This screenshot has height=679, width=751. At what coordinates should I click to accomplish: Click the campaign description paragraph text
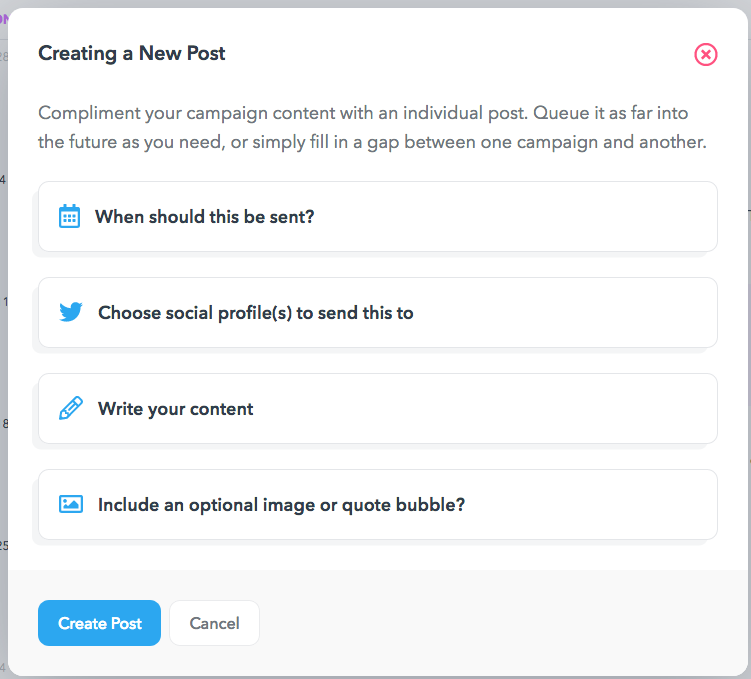click(x=373, y=127)
